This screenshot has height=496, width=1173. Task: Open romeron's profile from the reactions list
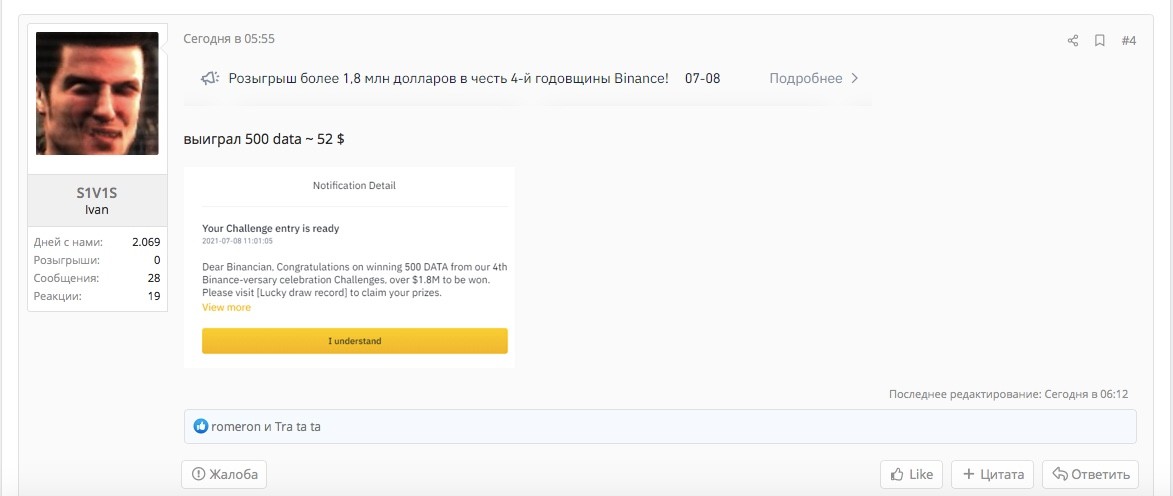[236, 427]
